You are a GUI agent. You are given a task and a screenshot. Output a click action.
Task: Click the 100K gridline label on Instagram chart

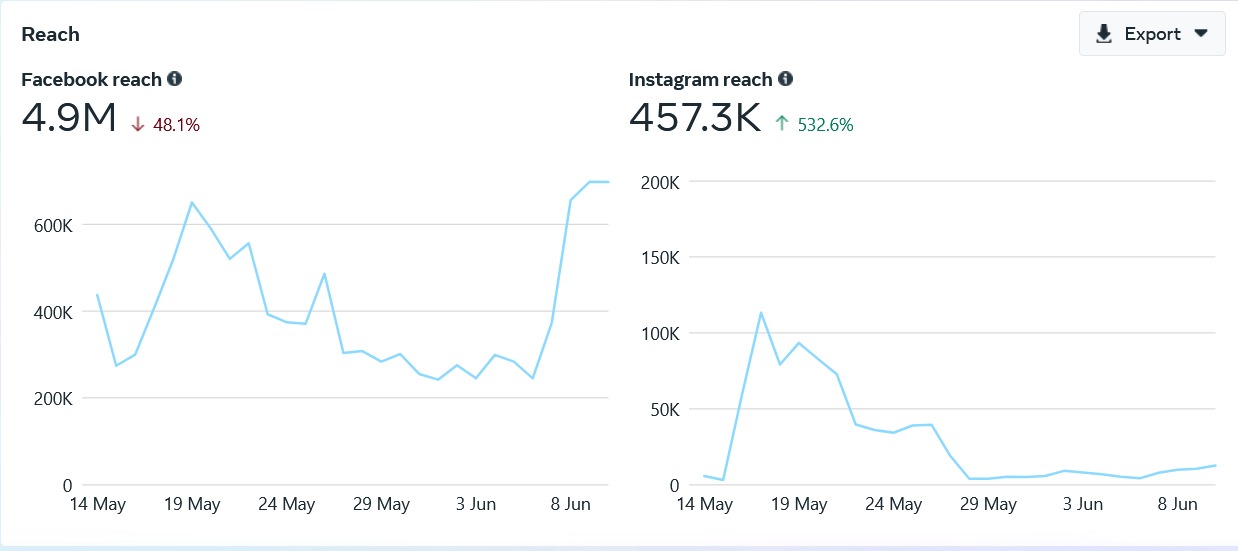660,333
